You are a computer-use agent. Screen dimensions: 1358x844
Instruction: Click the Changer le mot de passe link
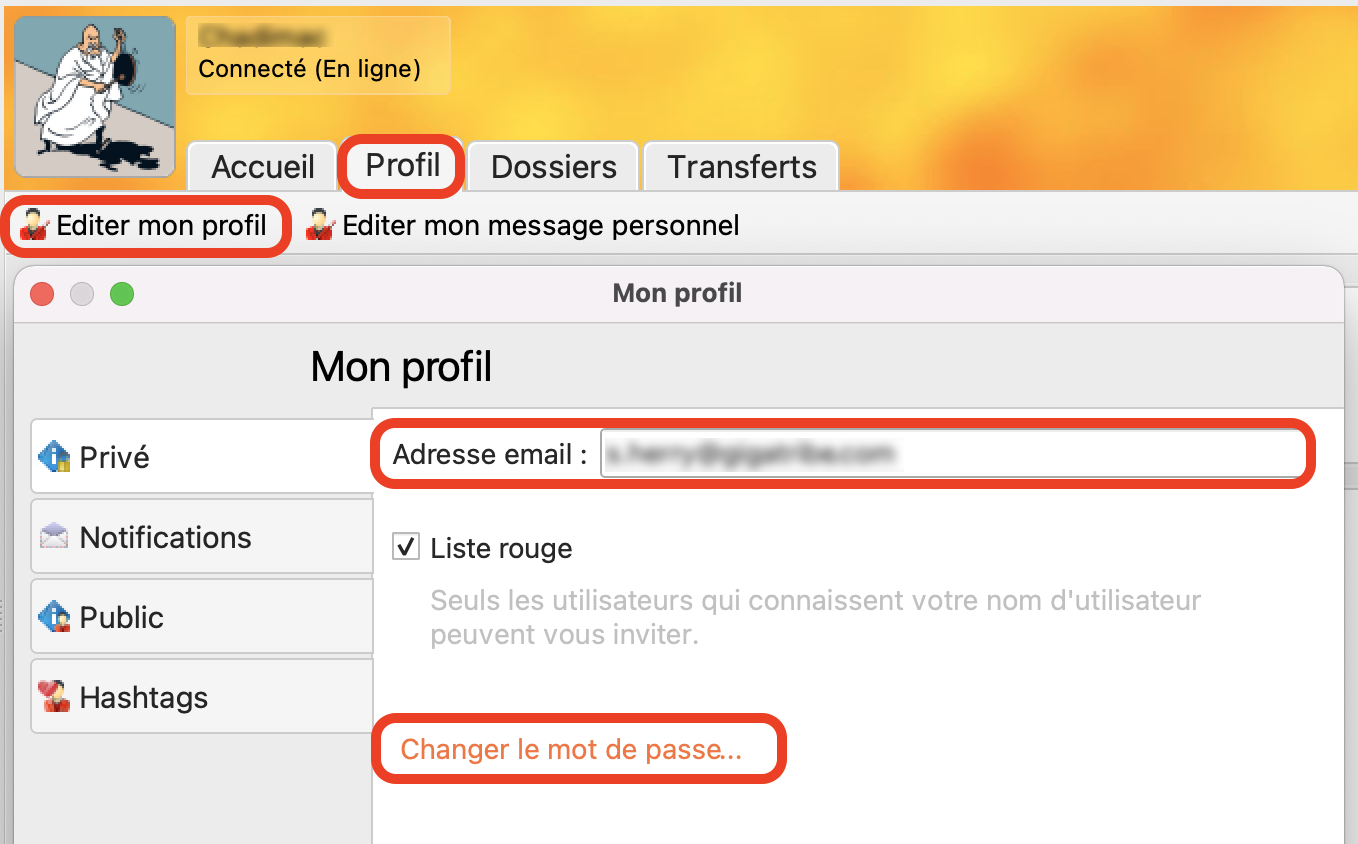(571, 750)
